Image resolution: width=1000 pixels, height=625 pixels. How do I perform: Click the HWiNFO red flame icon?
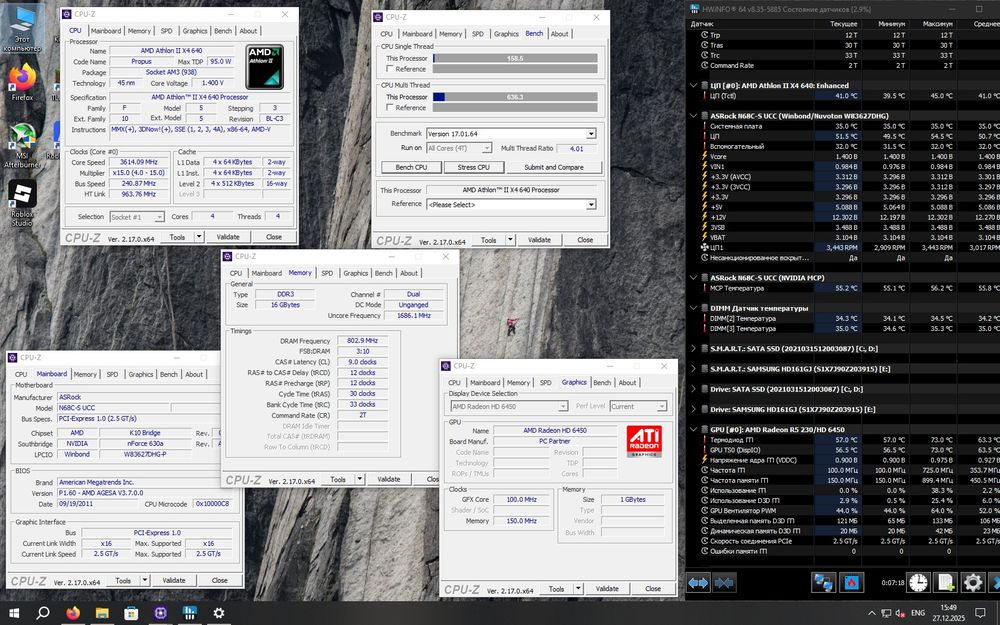point(851,582)
